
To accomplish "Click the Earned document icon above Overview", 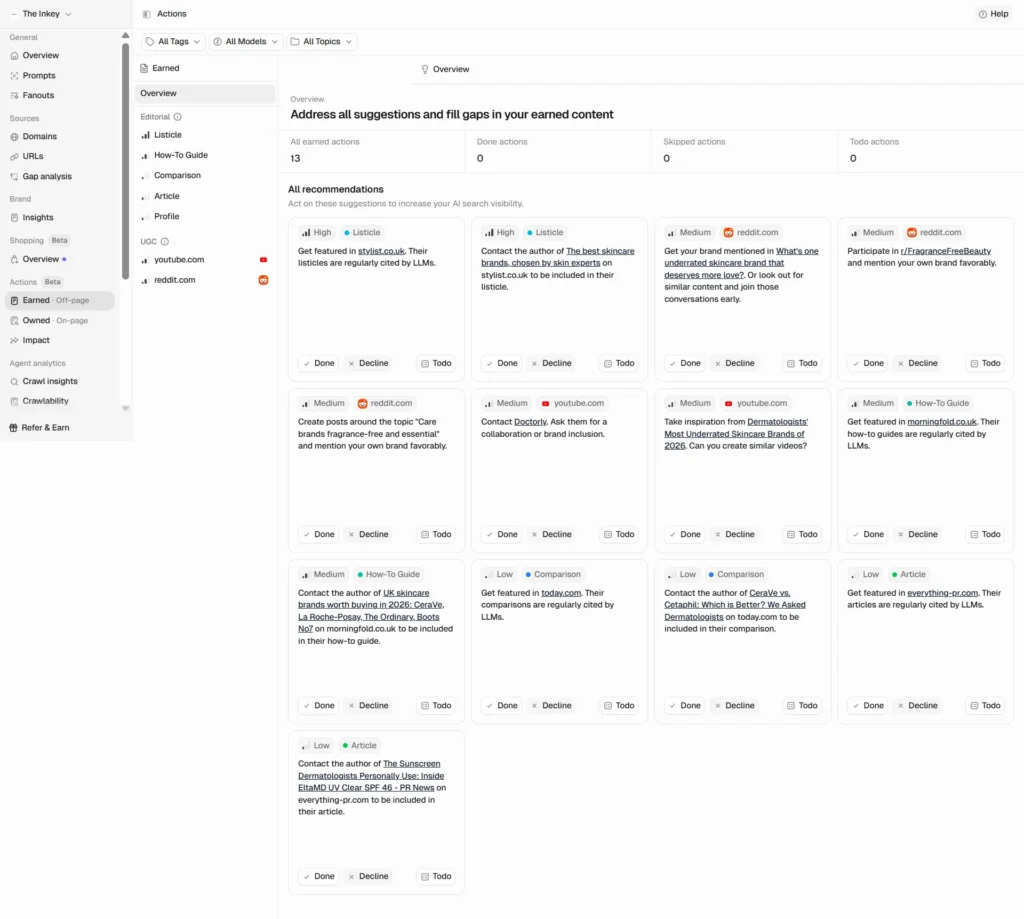I will tap(144, 68).
